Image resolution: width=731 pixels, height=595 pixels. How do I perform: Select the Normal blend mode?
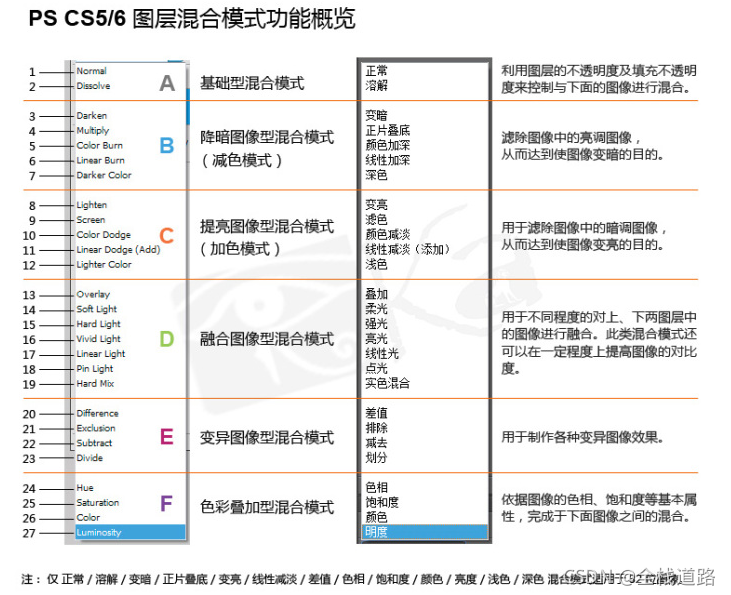[91, 71]
